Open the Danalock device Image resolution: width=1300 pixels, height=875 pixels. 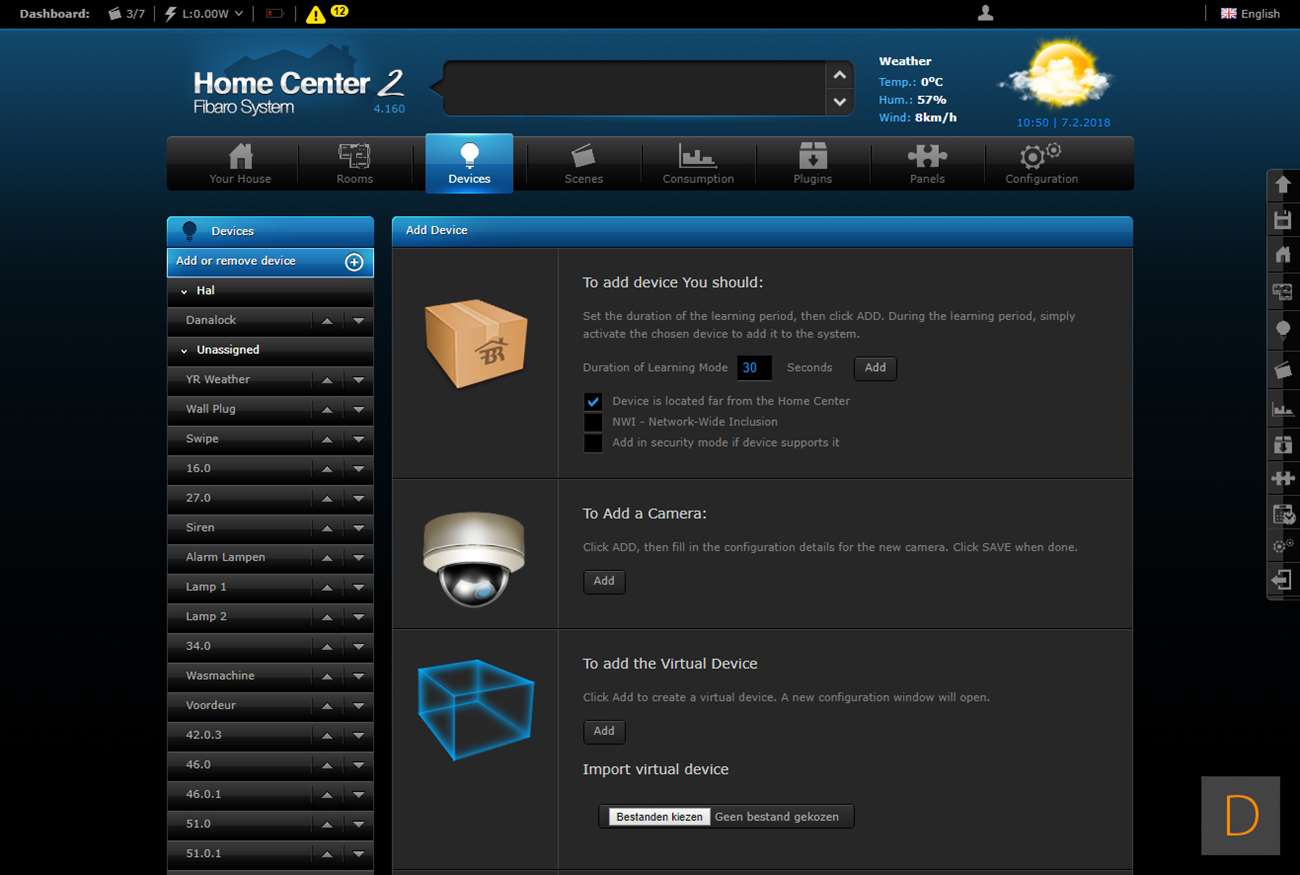tap(211, 320)
